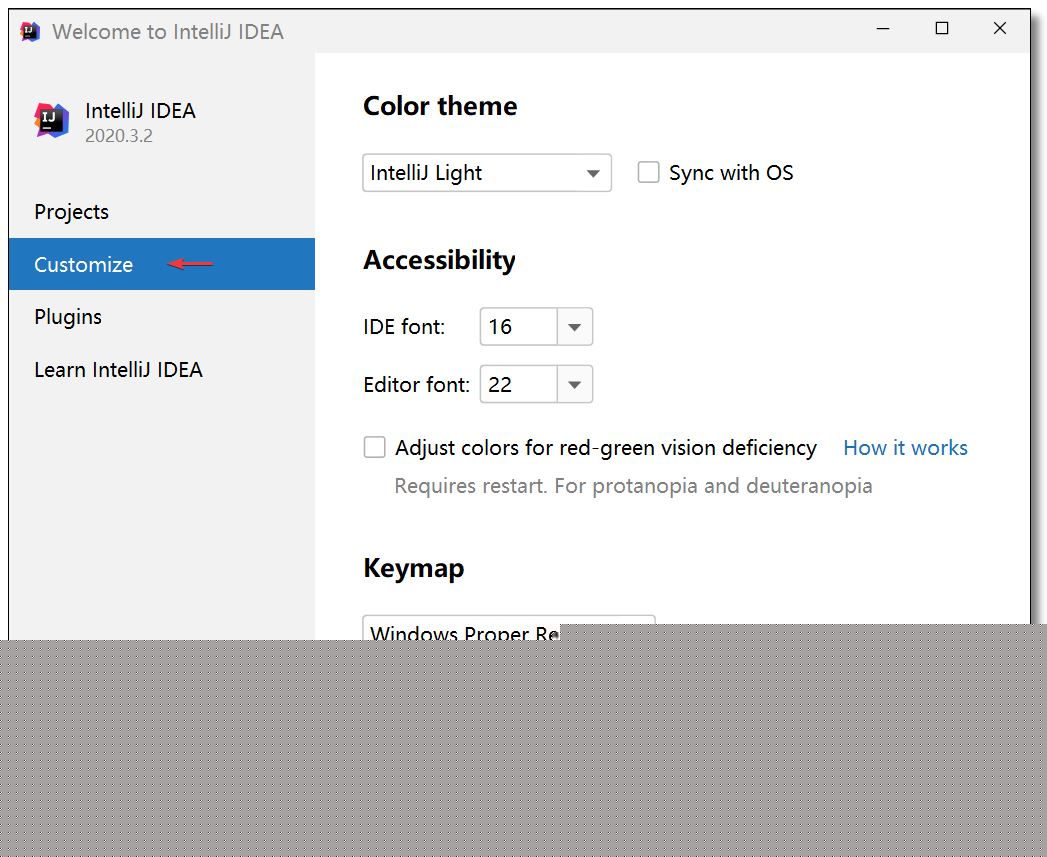
Task: Switch to the Projects tab
Action: [71, 212]
